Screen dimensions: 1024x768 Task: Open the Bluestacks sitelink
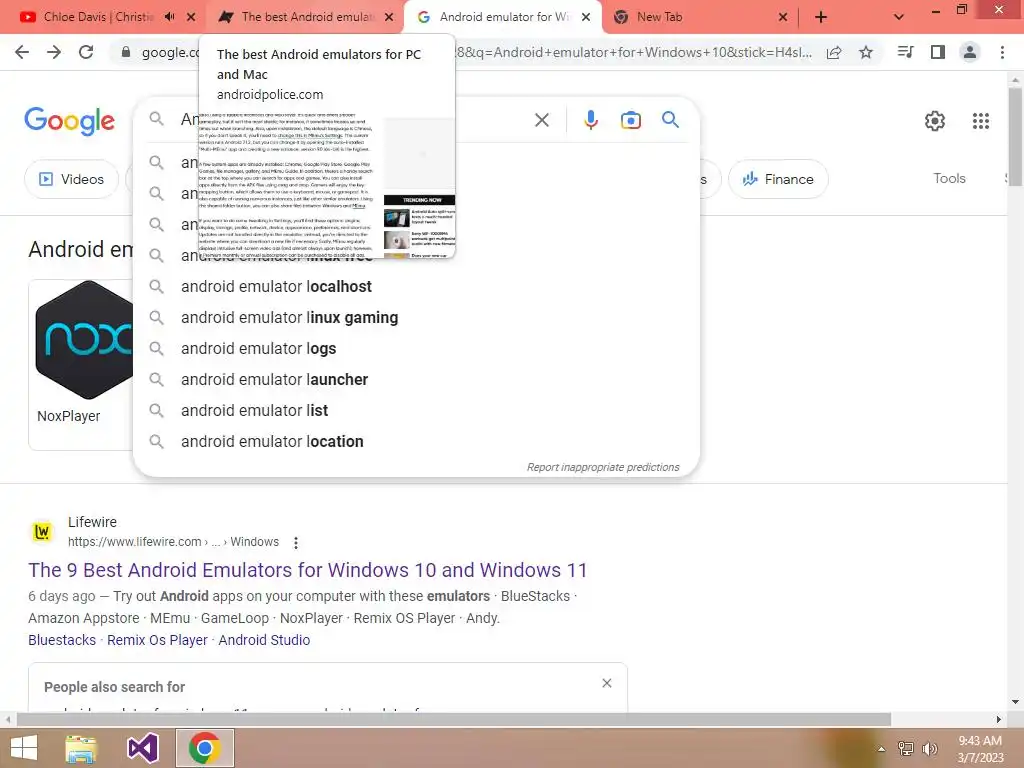(62, 640)
